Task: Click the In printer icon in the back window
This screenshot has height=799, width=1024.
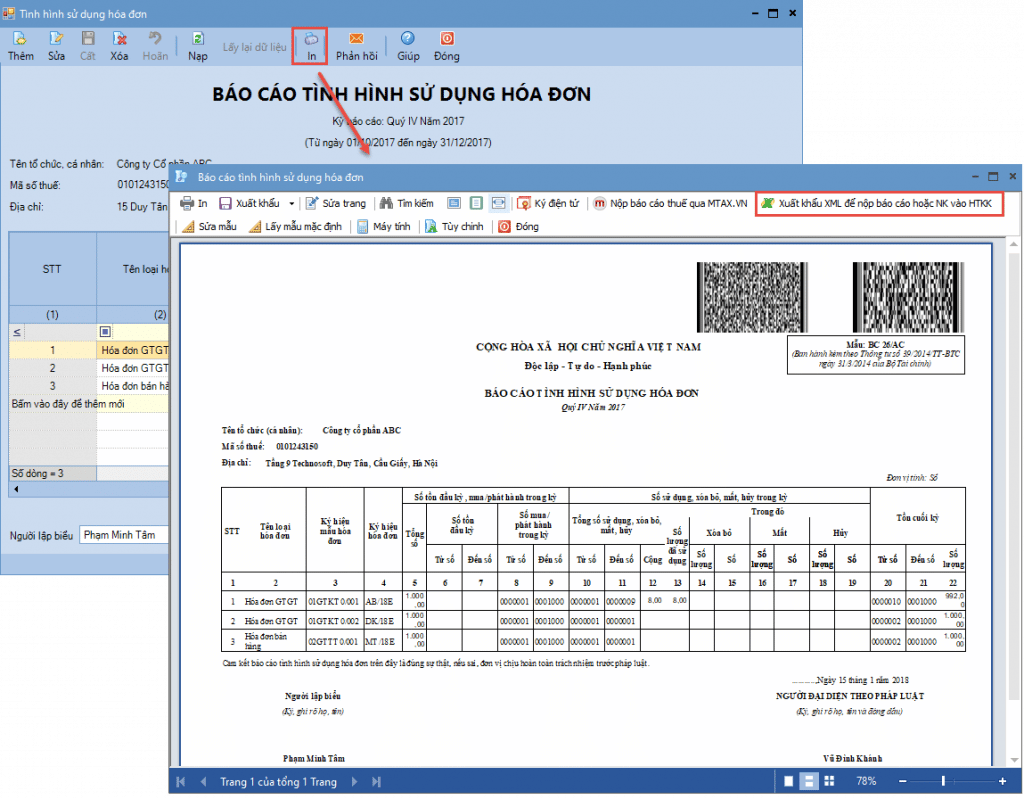Action: click(x=312, y=39)
